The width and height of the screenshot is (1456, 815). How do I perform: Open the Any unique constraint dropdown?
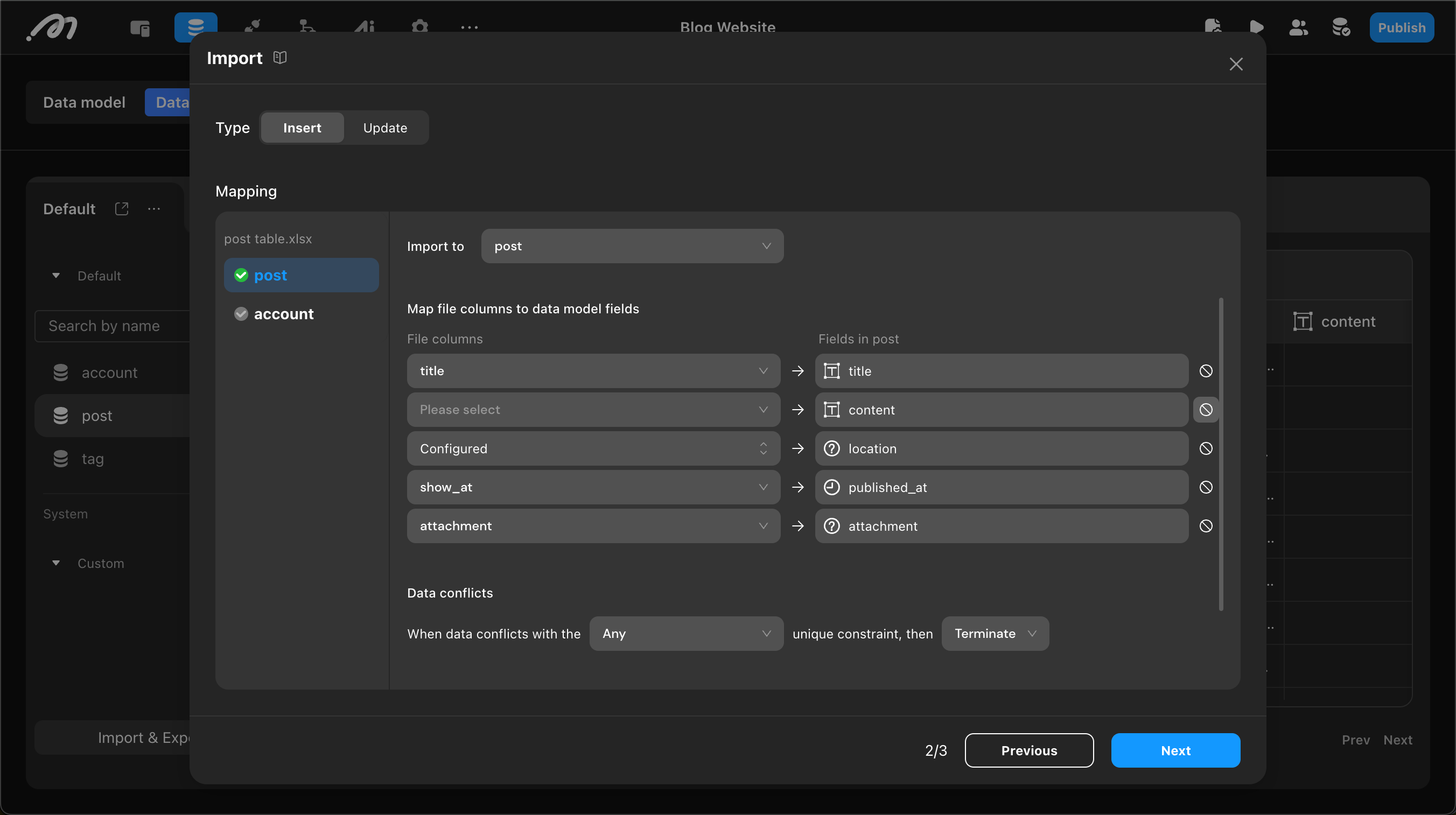click(x=686, y=634)
